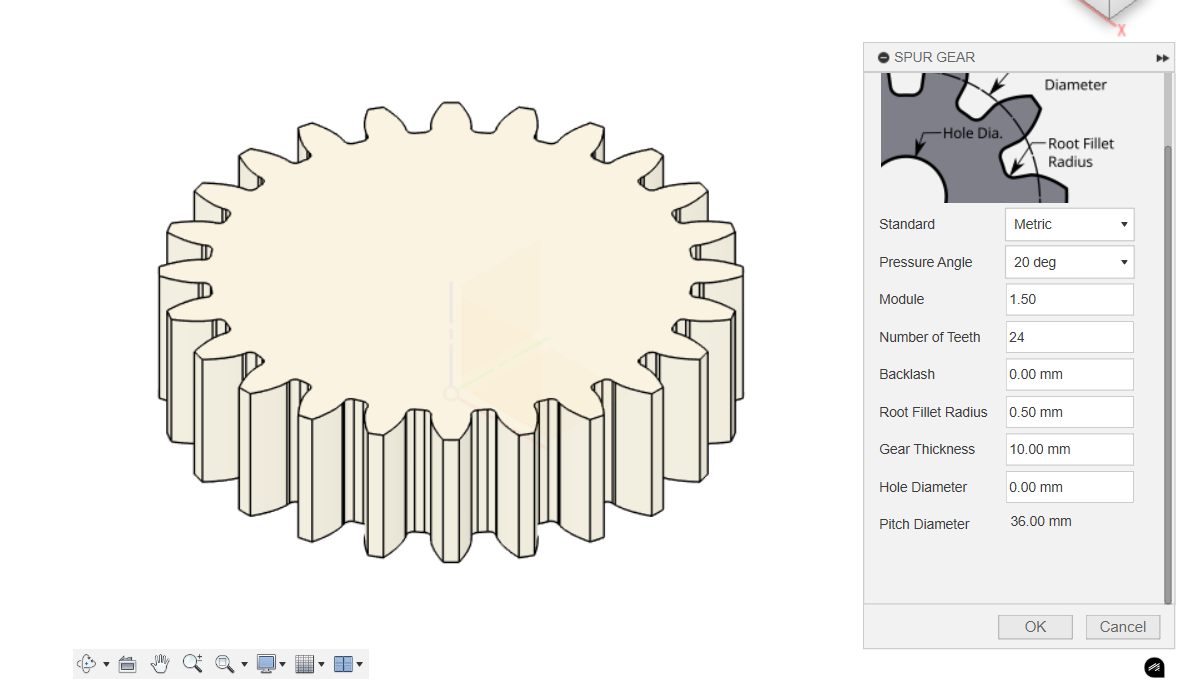The image size is (1178, 680).
Task: Open the Standard dropdown showing Metric
Action: tap(1069, 225)
